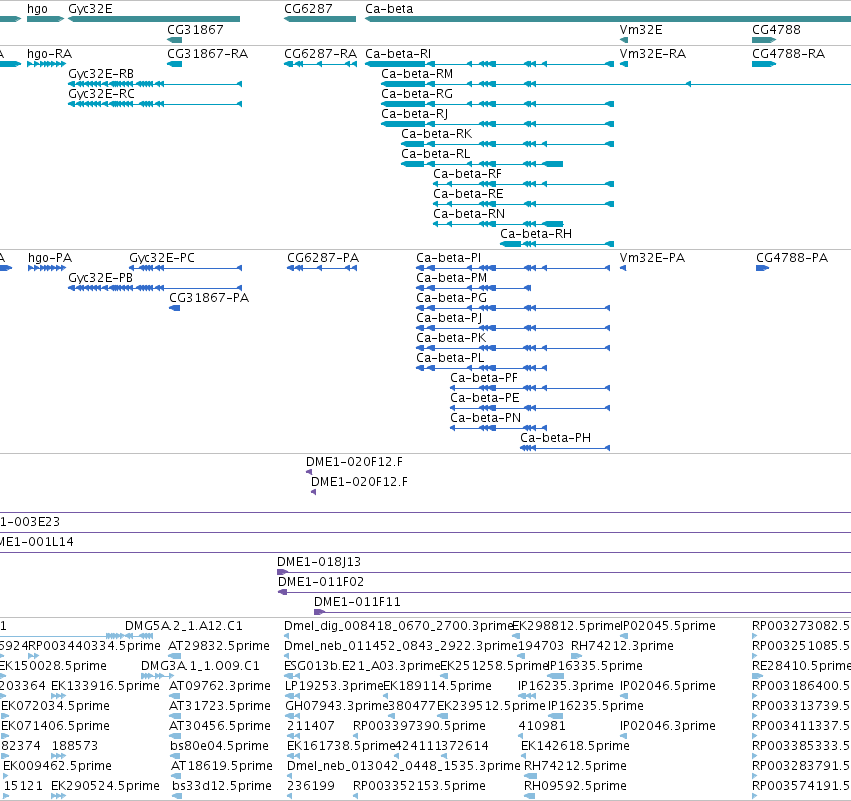Open EST label IP02046.3prime

pyautogui.click(x=668, y=726)
